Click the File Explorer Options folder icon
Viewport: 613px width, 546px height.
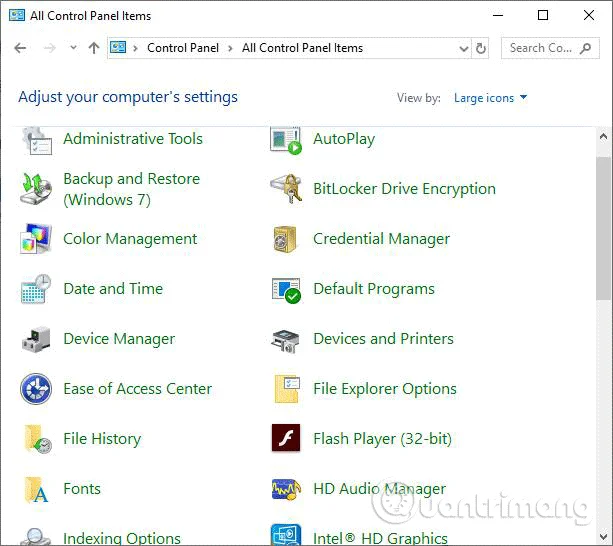tap(287, 389)
